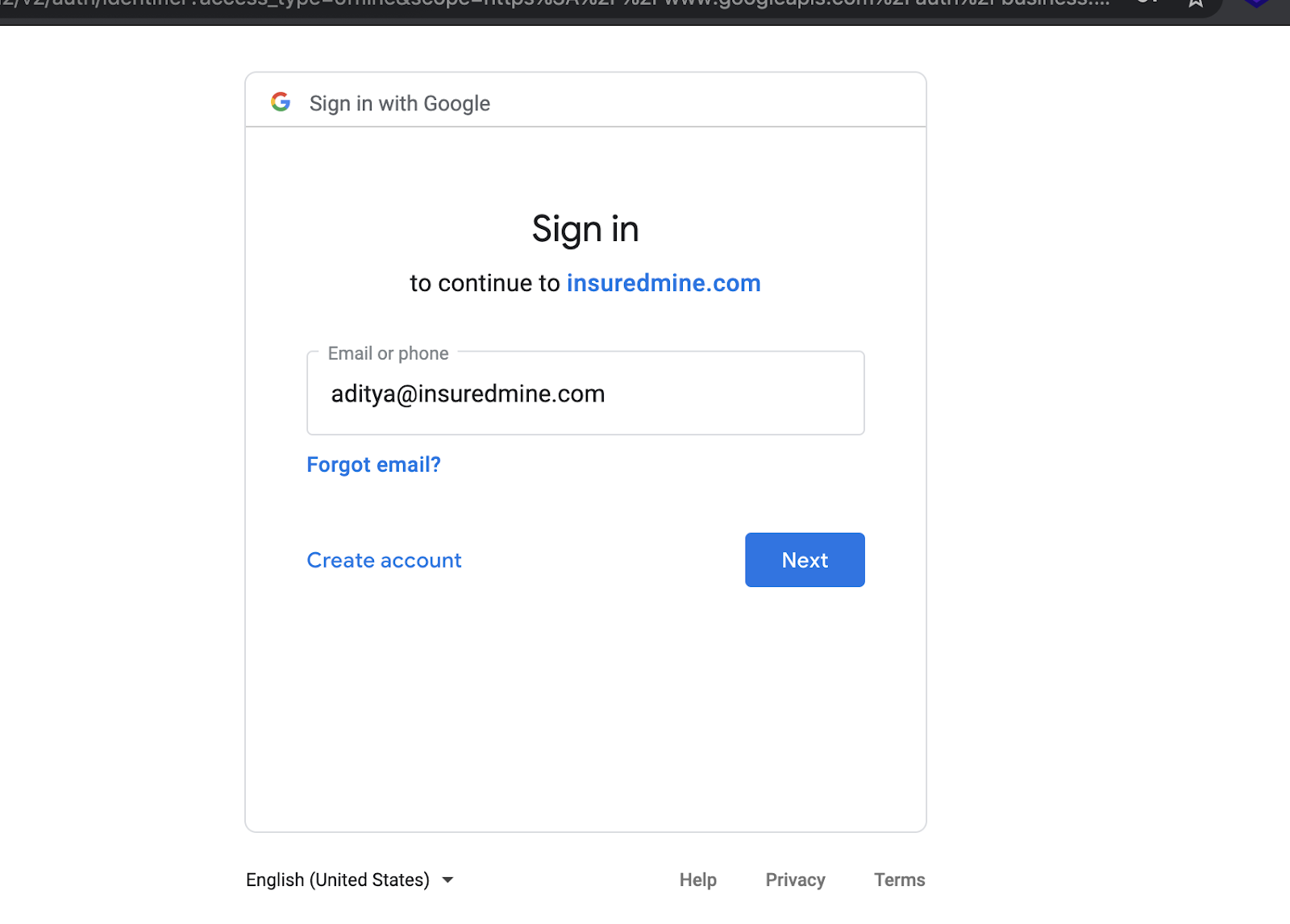Click the Next button
Viewport: 1290px width, 924px height.
pos(805,560)
